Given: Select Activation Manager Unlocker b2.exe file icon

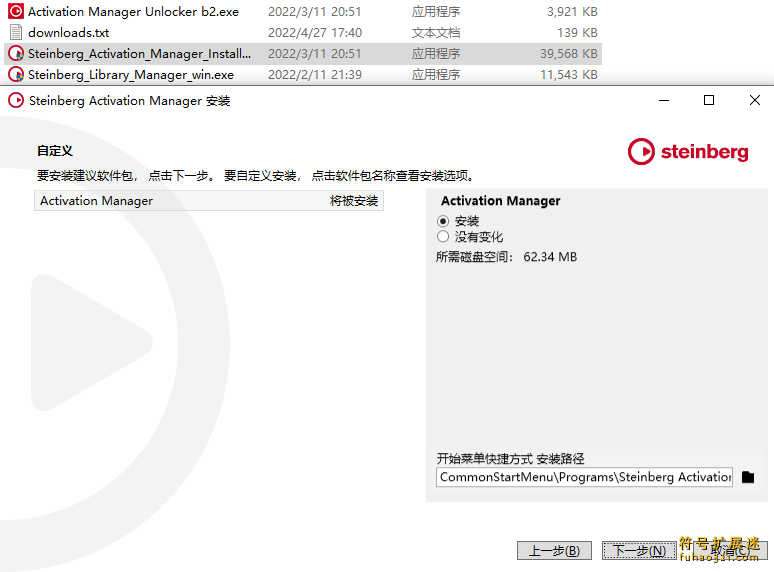Looking at the screenshot, I should [16, 11].
